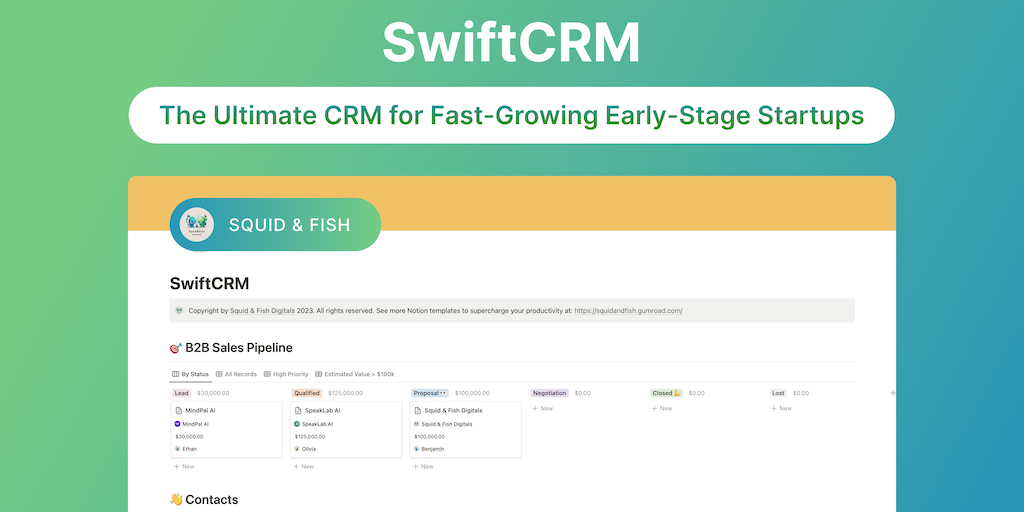Click the green SpeakLab AI company icon
Screen dimensions: 1024x512
297,424
